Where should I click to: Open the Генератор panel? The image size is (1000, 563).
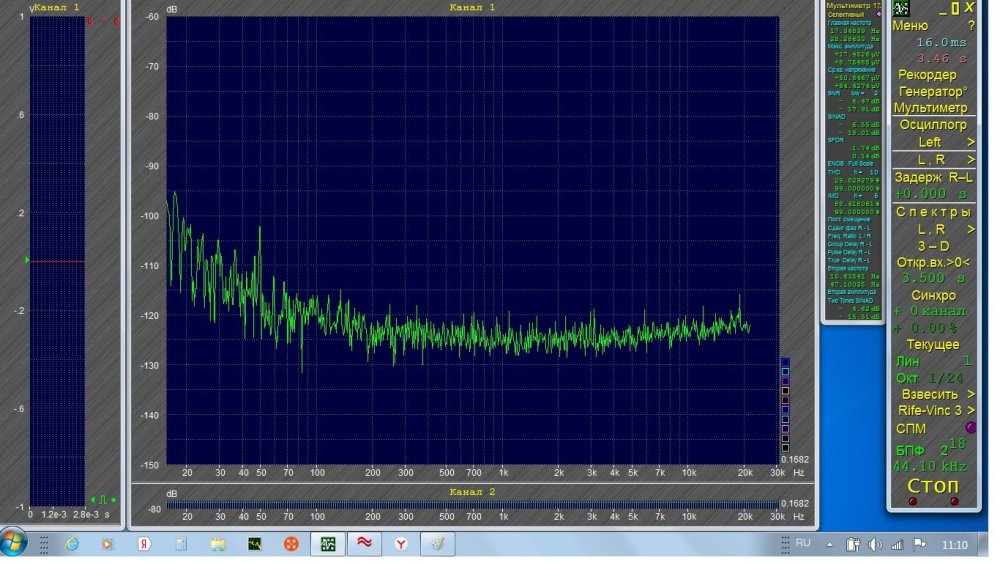click(x=932, y=91)
